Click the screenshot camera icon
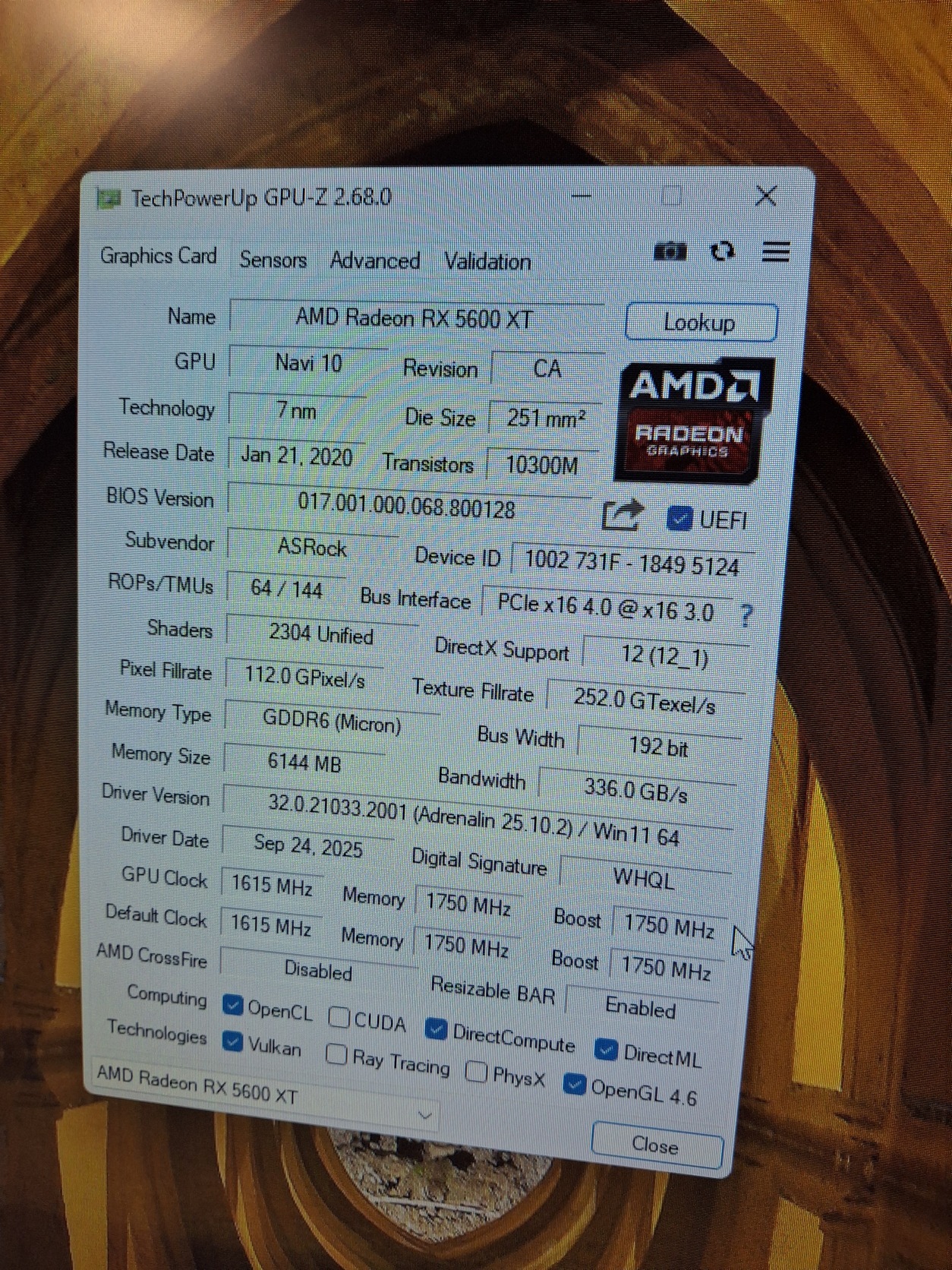Viewport: 952px width, 1270px height. click(670, 251)
